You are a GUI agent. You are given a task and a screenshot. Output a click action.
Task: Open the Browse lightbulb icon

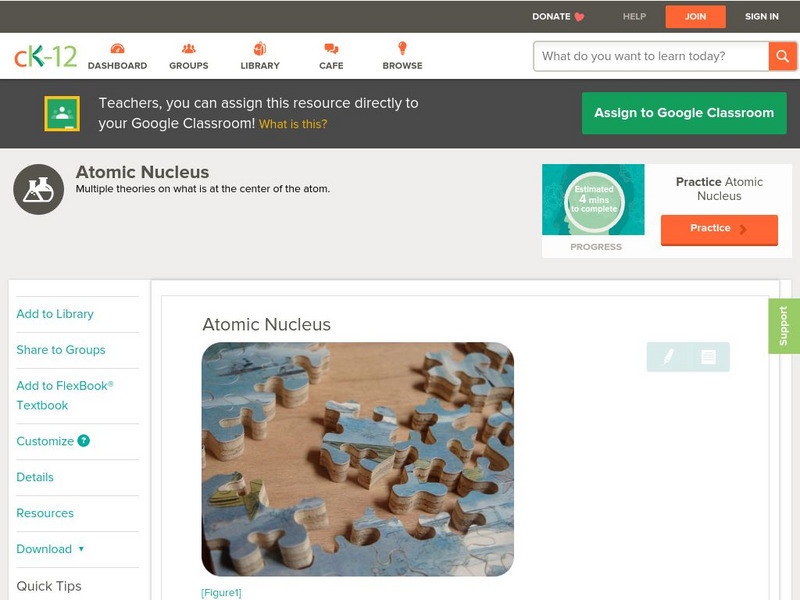pos(402,48)
